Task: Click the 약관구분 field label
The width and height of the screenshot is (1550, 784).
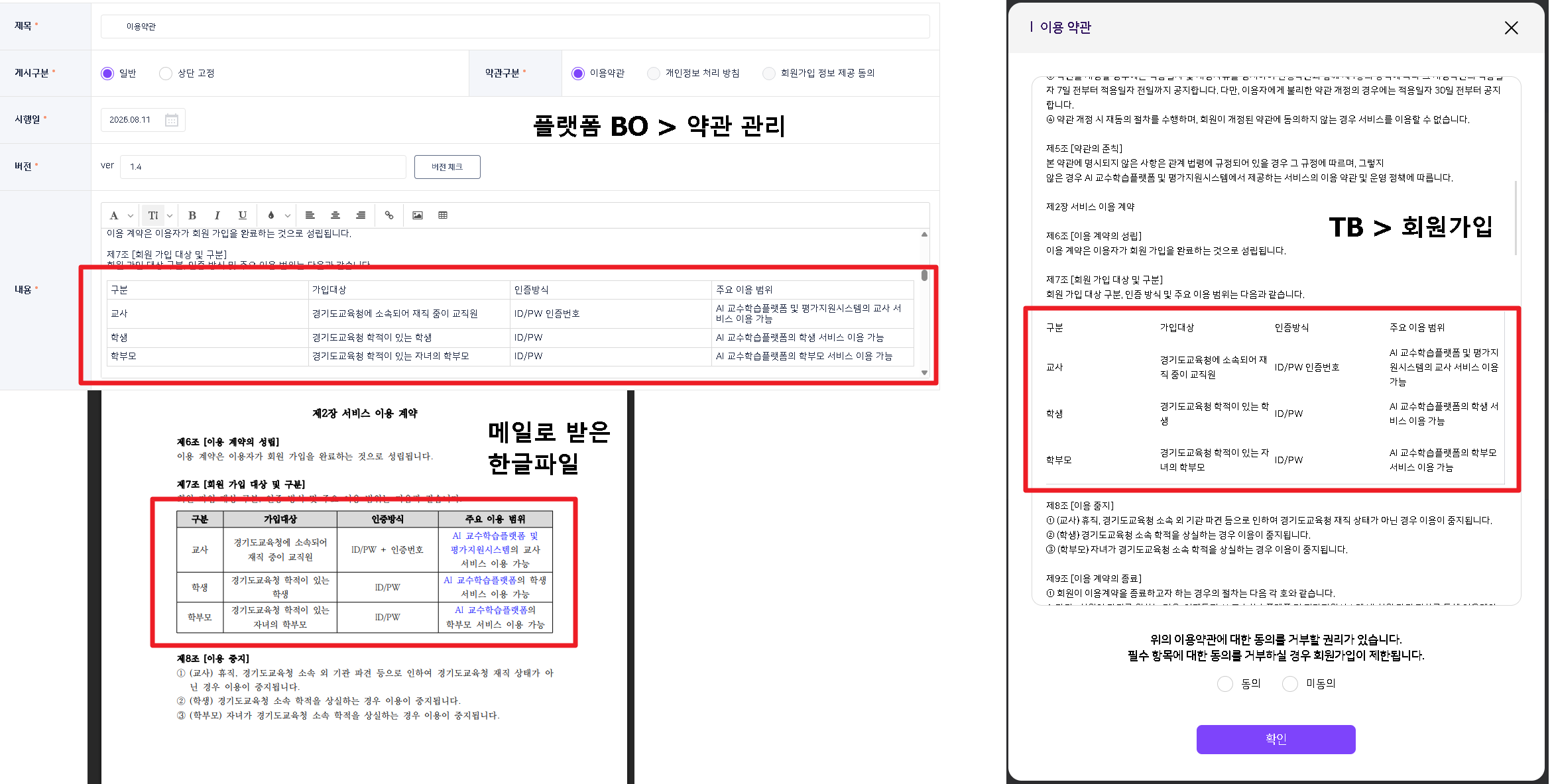Action: (503, 73)
